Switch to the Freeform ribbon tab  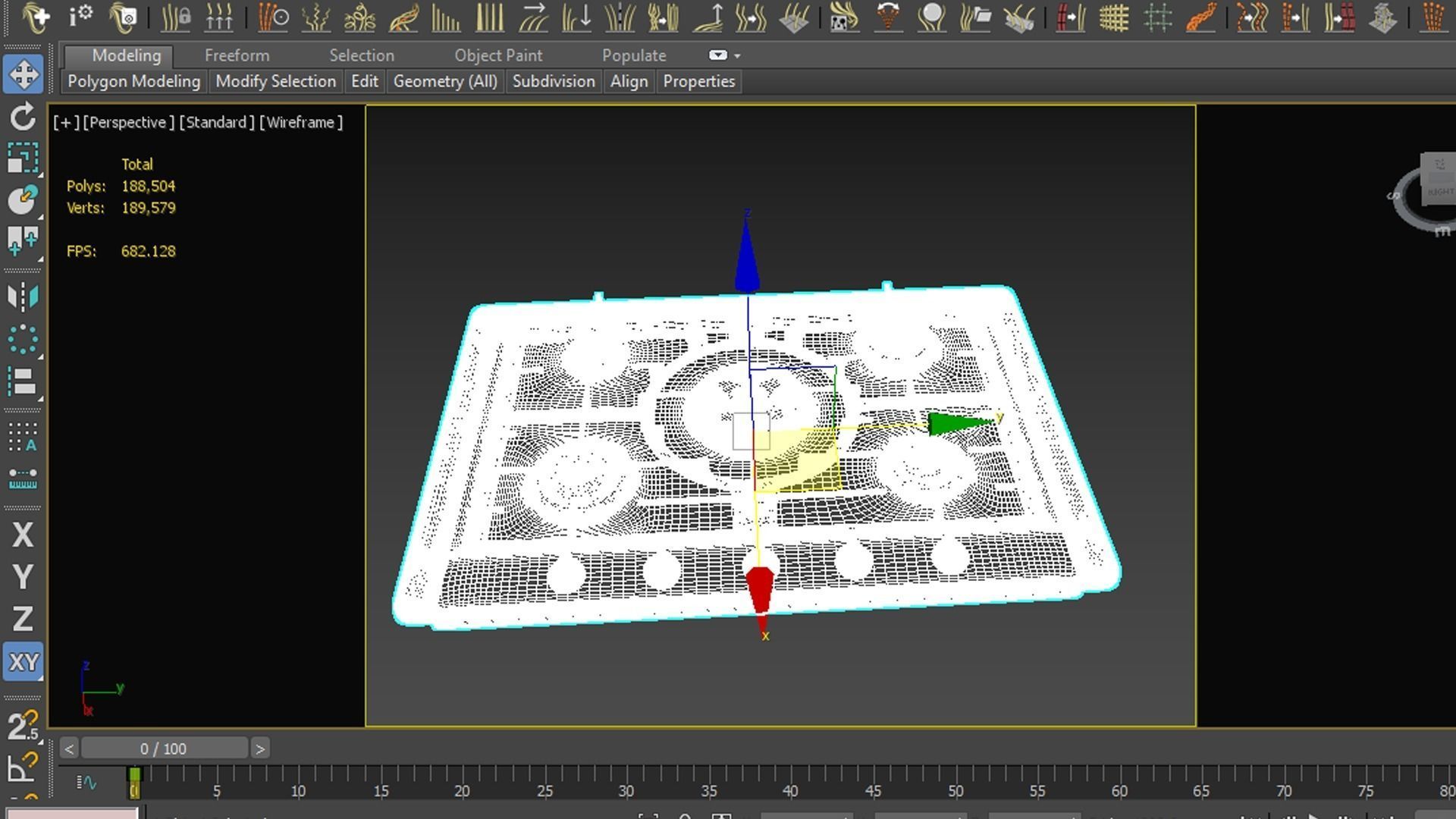coord(237,55)
